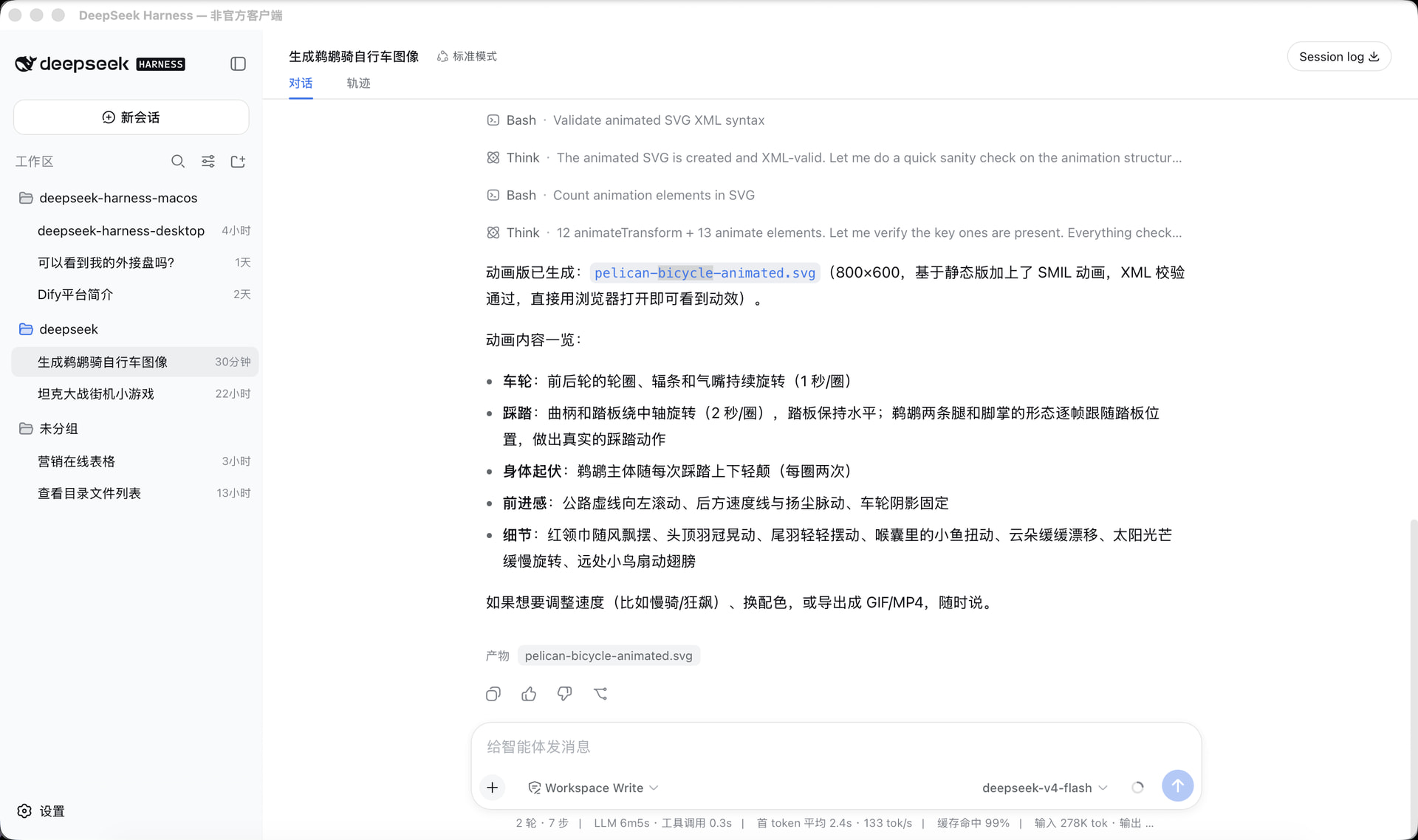Click the new folder icon in workspace

238,162
